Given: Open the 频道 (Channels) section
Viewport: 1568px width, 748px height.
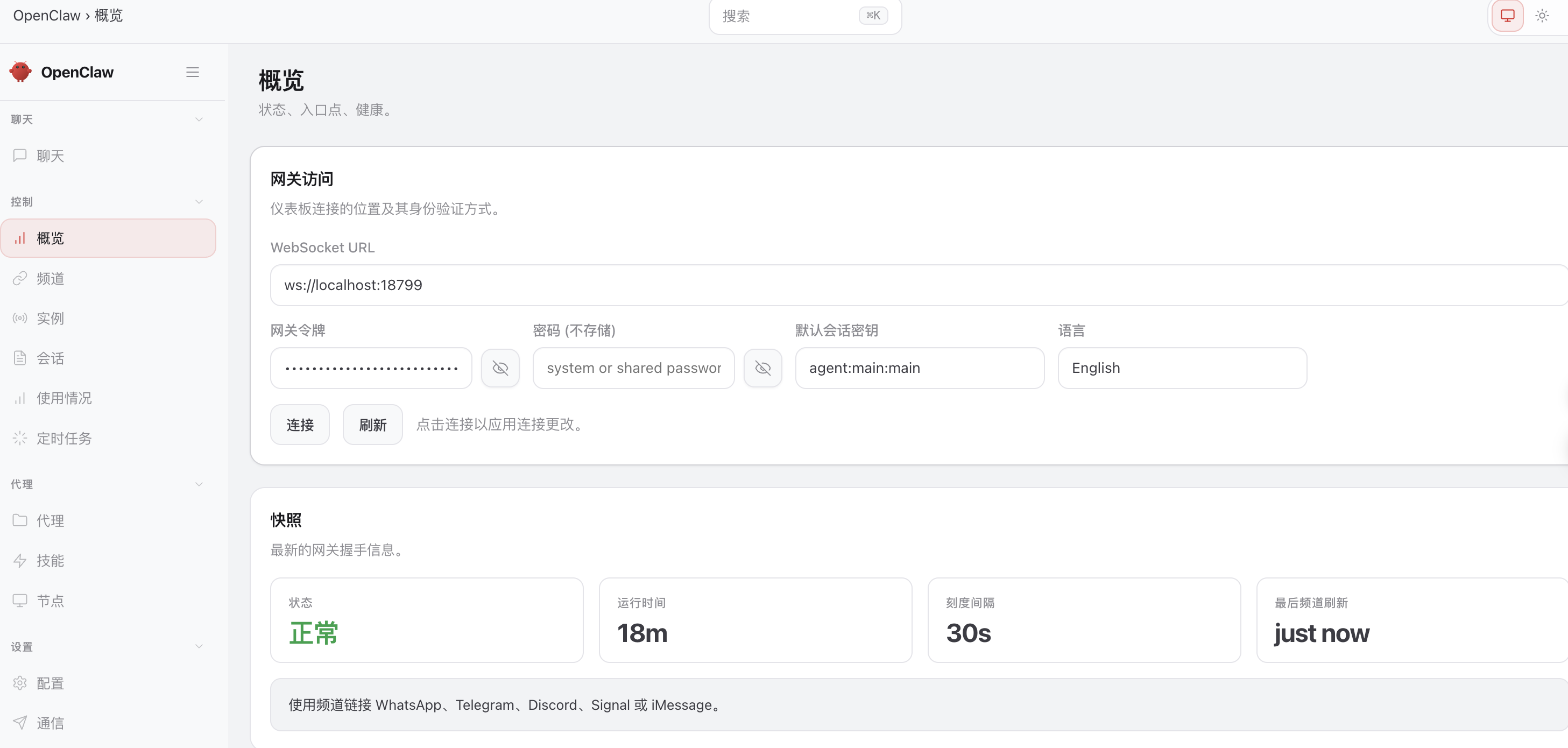Looking at the screenshot, I should click(50, 278).
